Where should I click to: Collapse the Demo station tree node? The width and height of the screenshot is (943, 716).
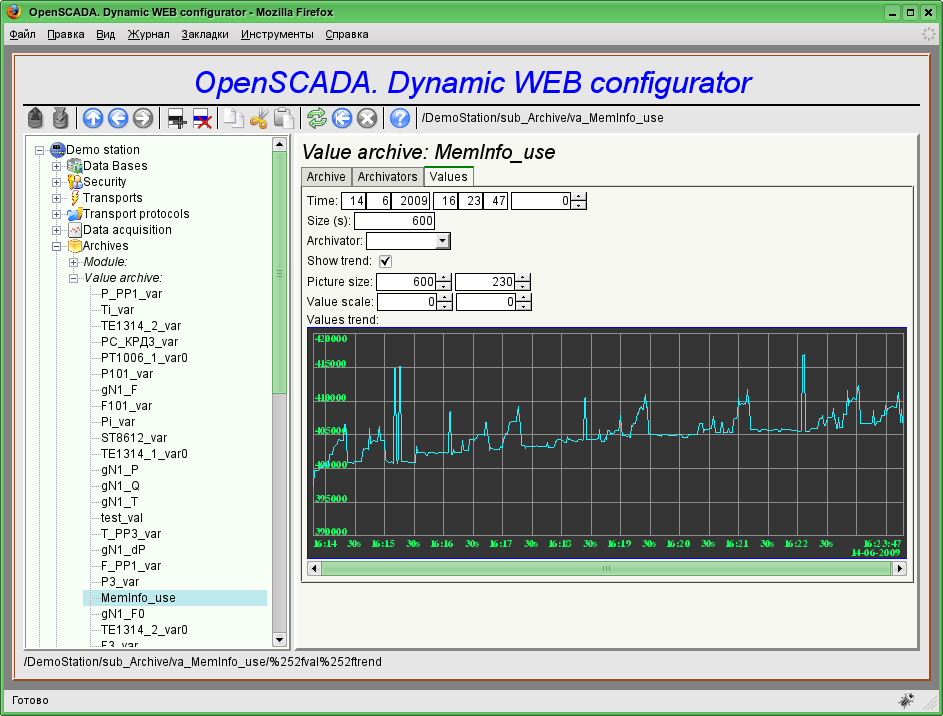tap(40, 150)
